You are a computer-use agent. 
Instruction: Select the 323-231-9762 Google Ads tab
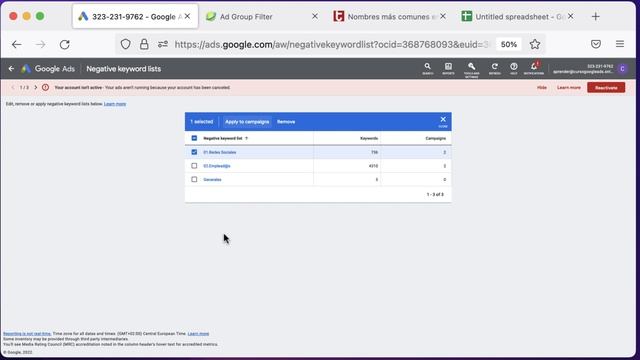click(135, 16)
